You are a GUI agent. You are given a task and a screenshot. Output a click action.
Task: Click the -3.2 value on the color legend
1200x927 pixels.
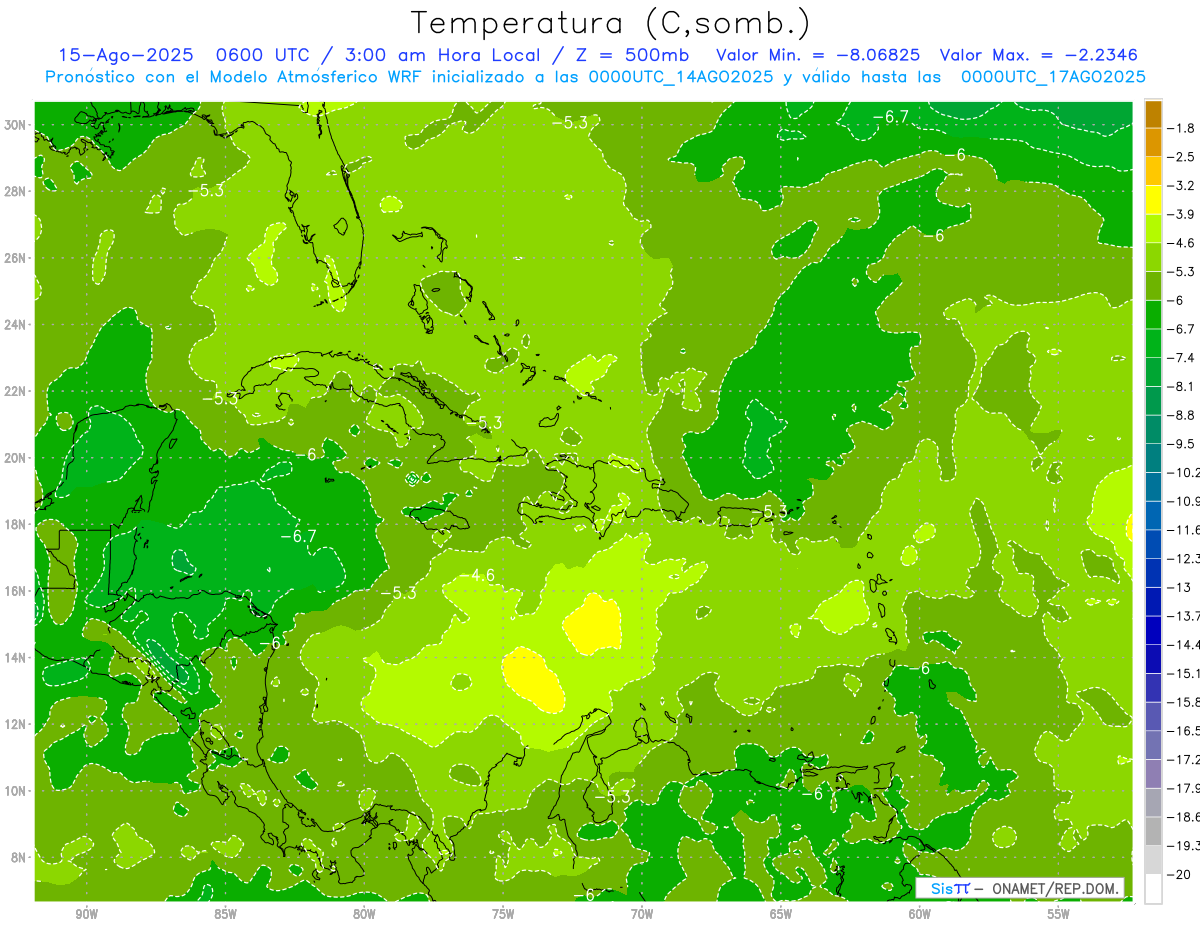click(1182, 186)
